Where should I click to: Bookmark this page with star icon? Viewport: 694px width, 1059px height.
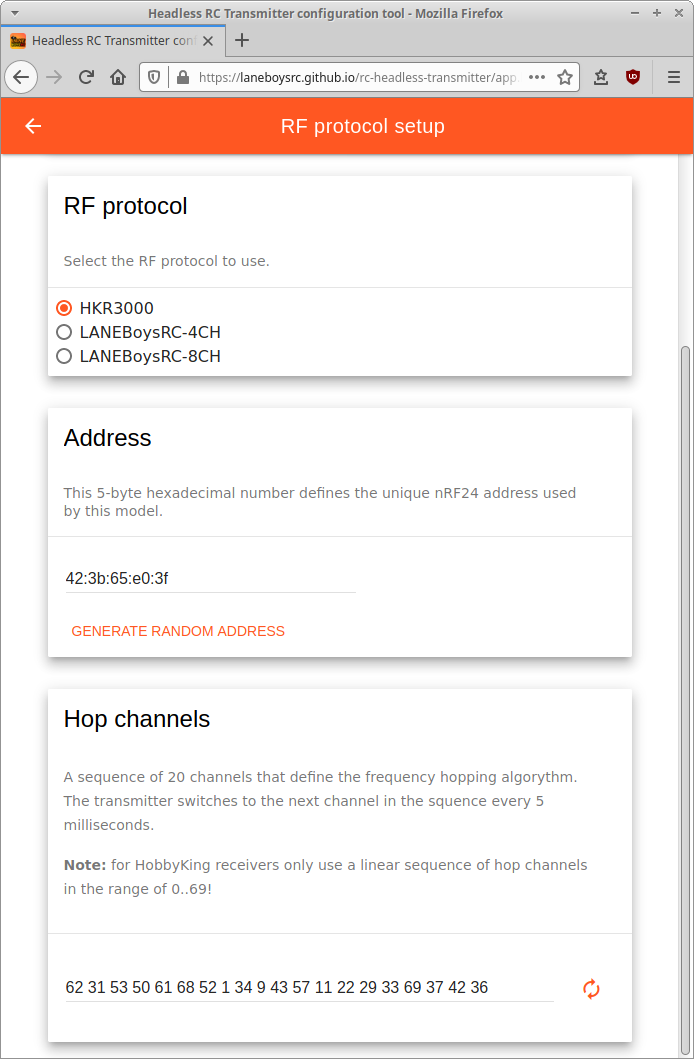click(565, 77)
